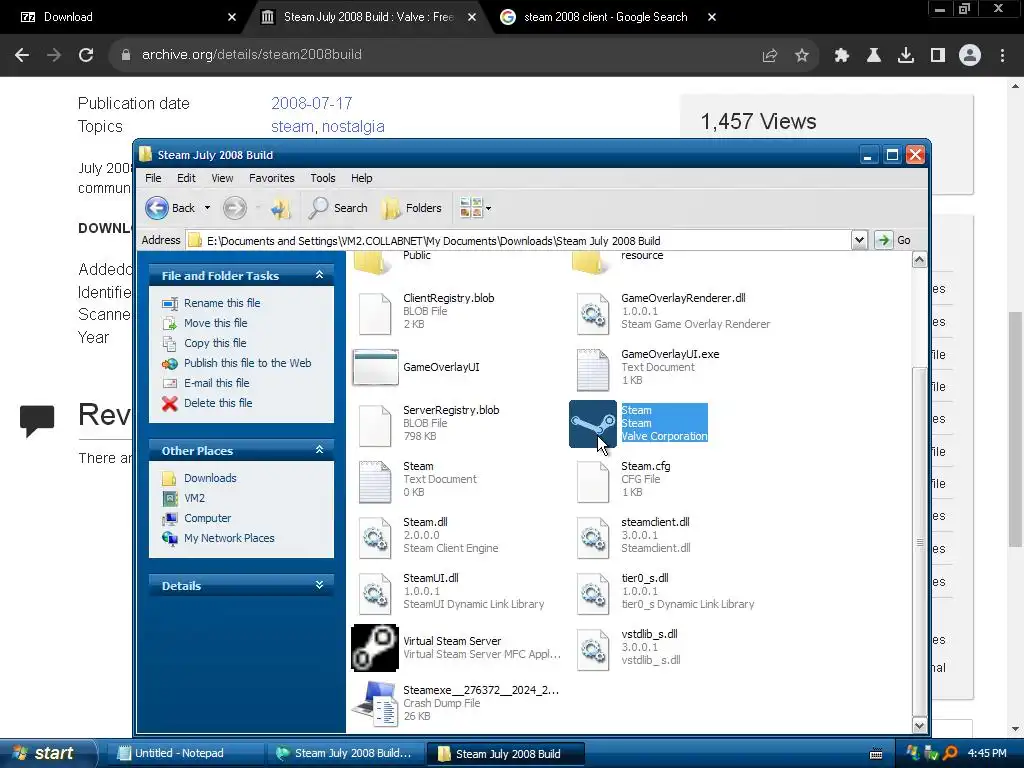Image resolution: width=1024 pixels, height=768 pixels.
Task: Click Rename this file link
Action: 222,303
